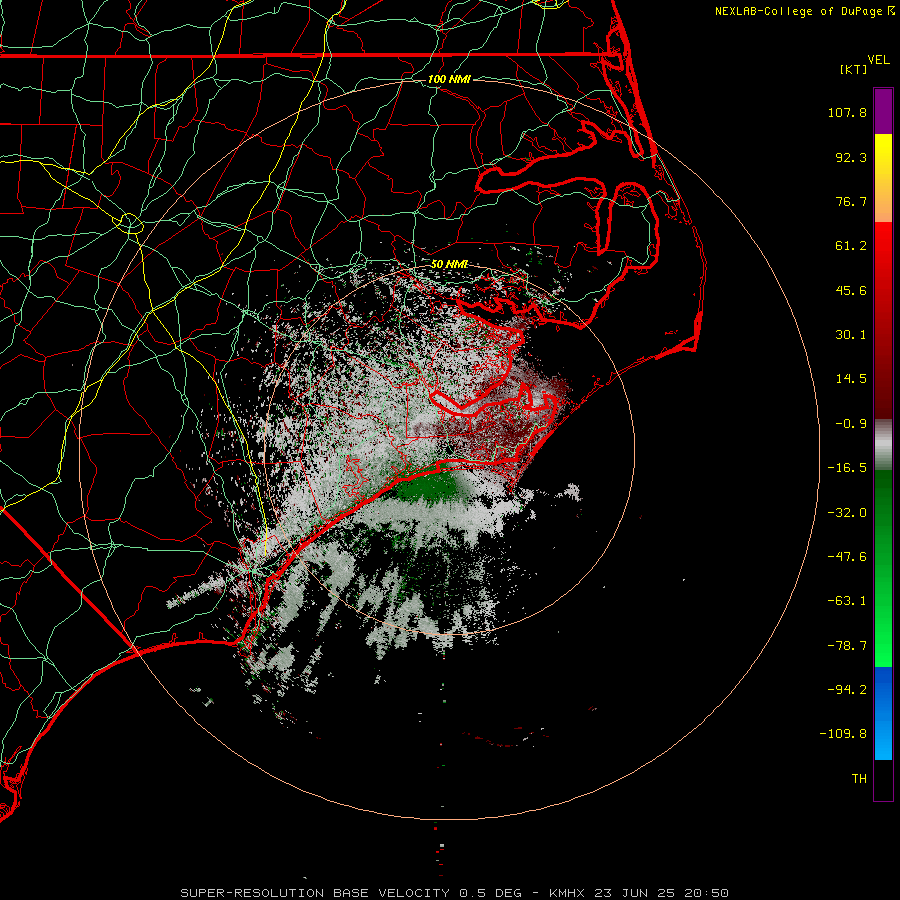Image resolution: width=900 pixels, height=900 pixels.
Task: Click the 30.1 value on the velocity scale
Action: click(851, 335)
